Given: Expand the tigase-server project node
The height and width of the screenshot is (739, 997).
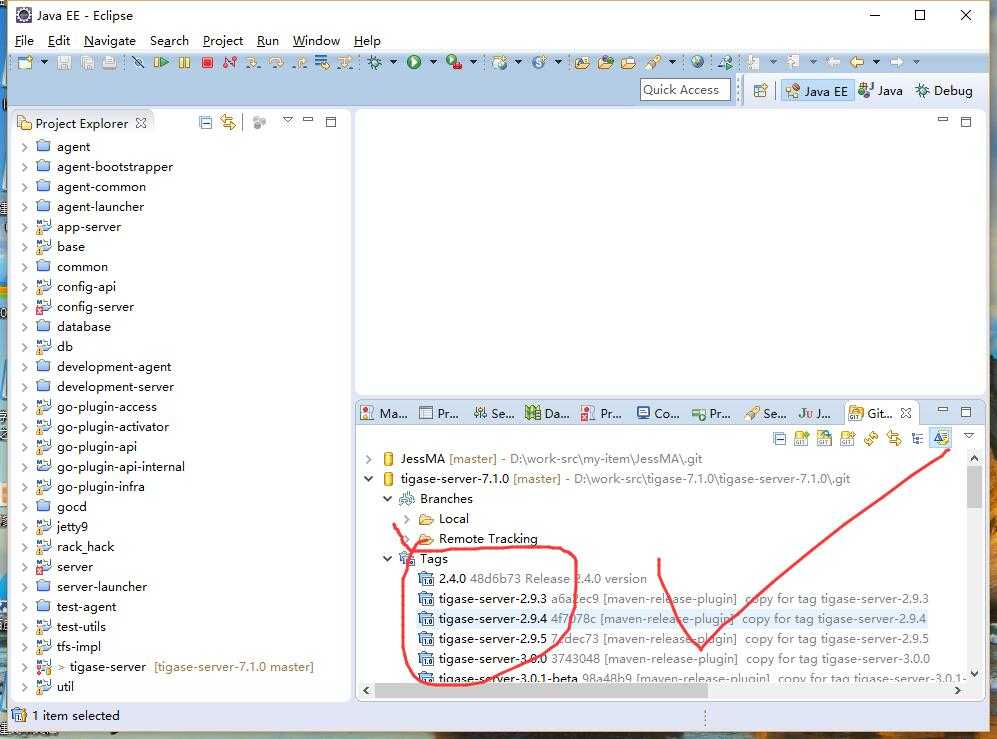Looking at the screenshot, I should (x=24, y=667).
